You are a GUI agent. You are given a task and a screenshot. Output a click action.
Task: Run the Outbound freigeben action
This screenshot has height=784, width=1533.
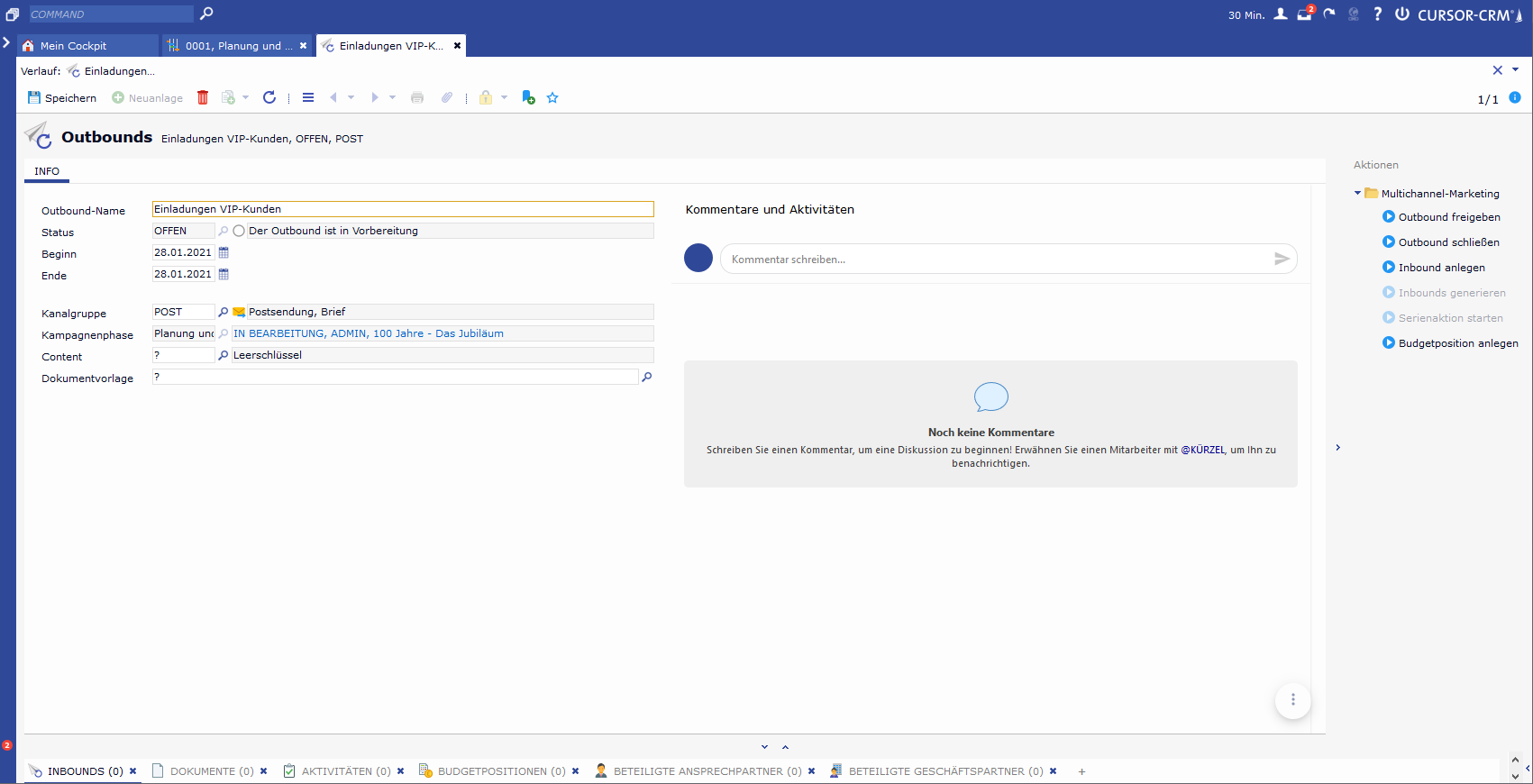click(1448, 217)
